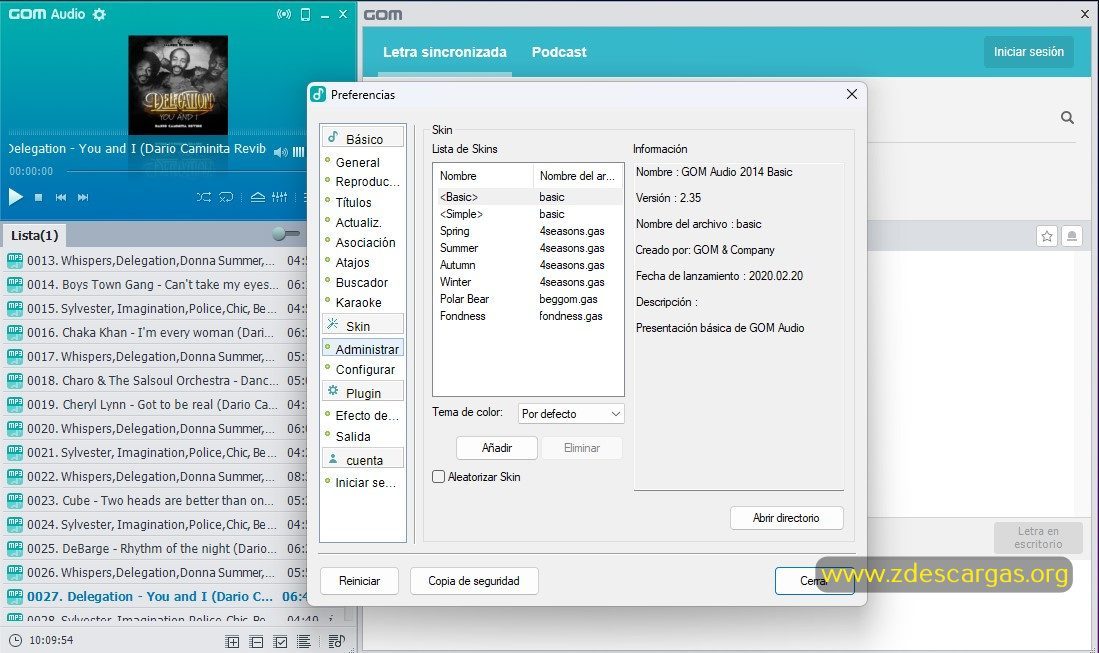Open the playlist music note icon
This screenshot has width=1099, height=653.
(x=336, y=641)
